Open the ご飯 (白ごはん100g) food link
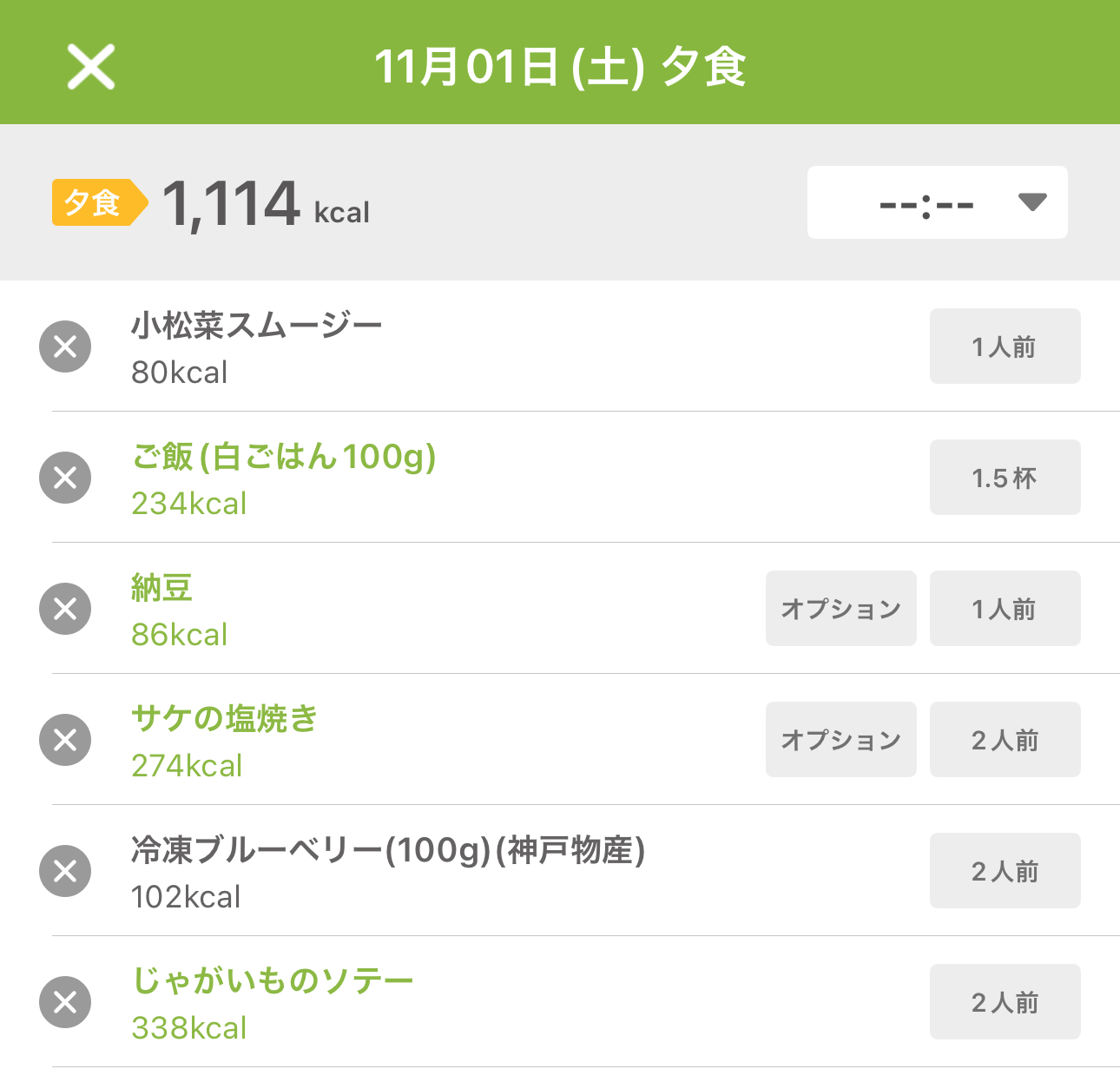The height and width of the screenshot is (1069, 1120). 283,457
